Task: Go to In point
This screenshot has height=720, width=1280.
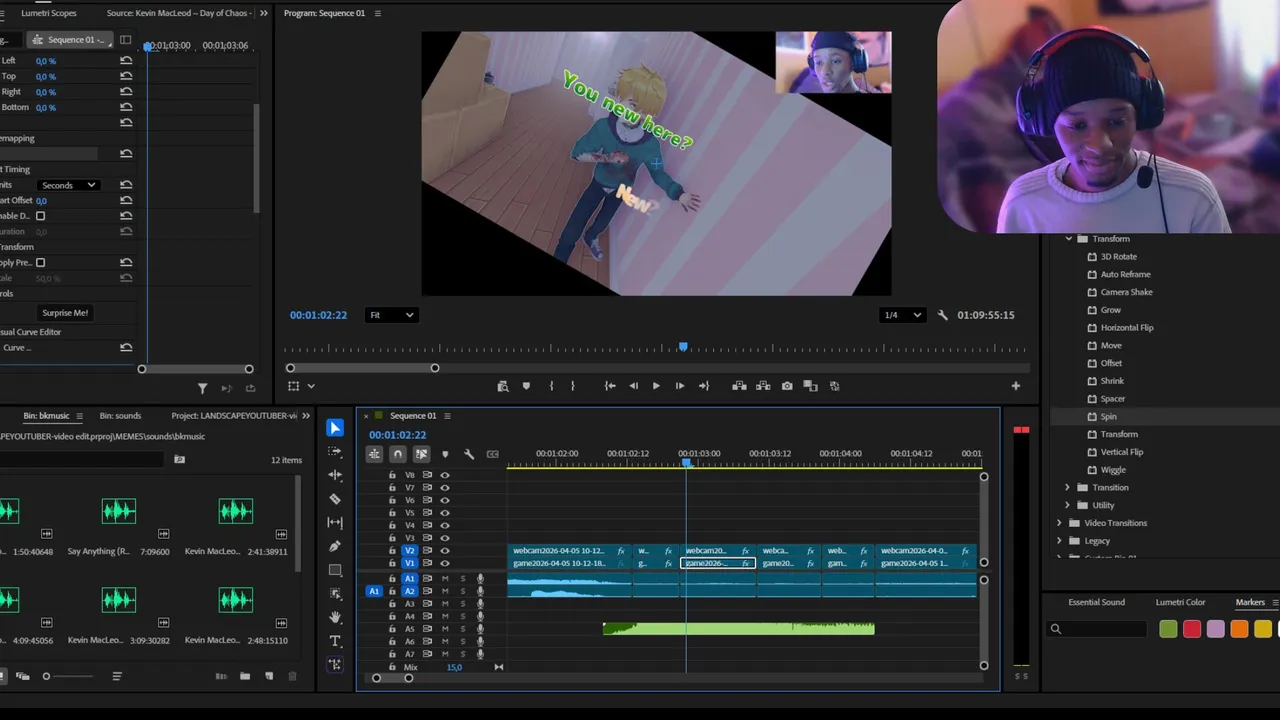Action: pyautogui.click(x=610, y=386)
